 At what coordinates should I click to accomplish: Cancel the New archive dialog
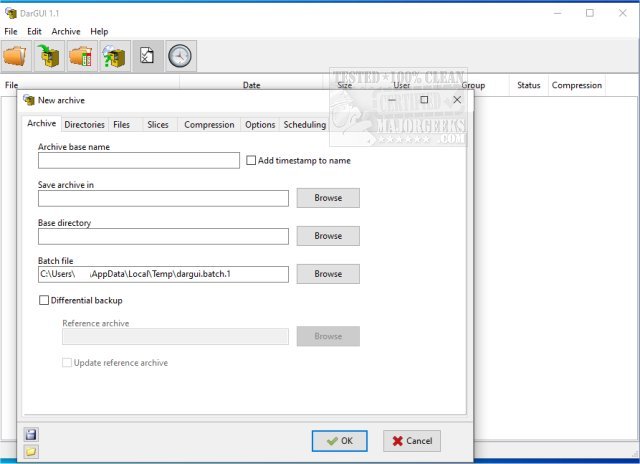pos(411,440)
